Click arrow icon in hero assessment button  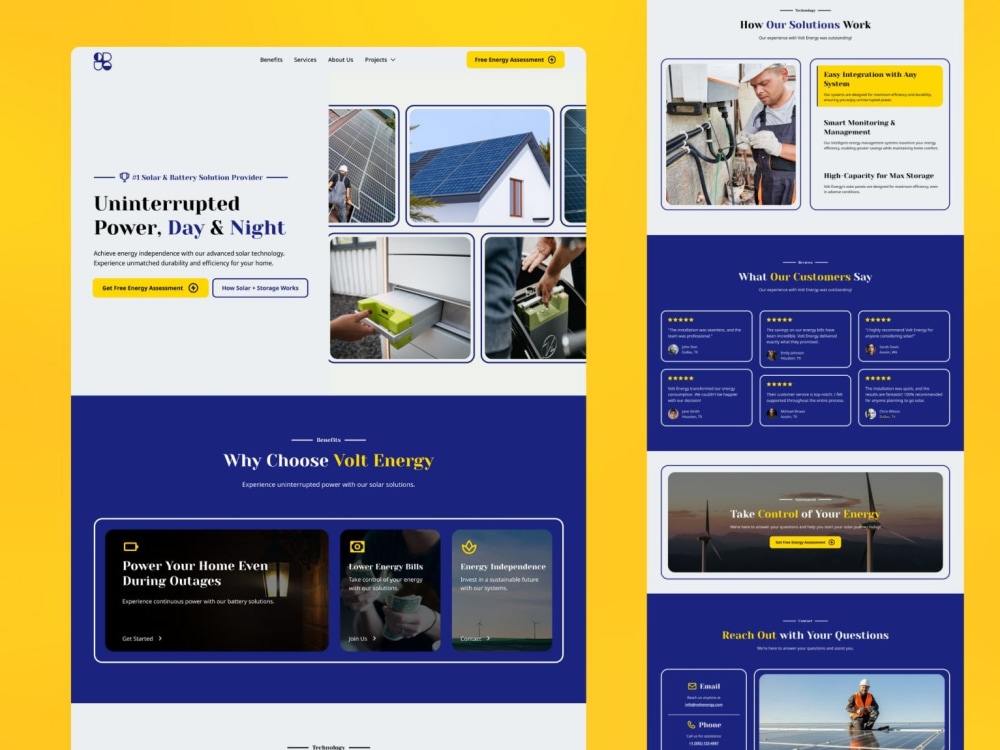click(x=194, y=288)
